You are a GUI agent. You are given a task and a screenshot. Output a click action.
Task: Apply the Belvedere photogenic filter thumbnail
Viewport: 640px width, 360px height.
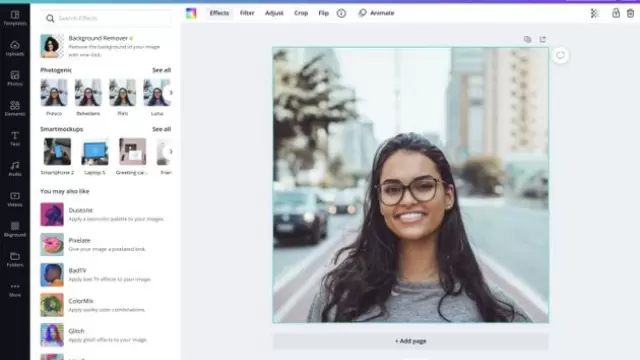88,93
